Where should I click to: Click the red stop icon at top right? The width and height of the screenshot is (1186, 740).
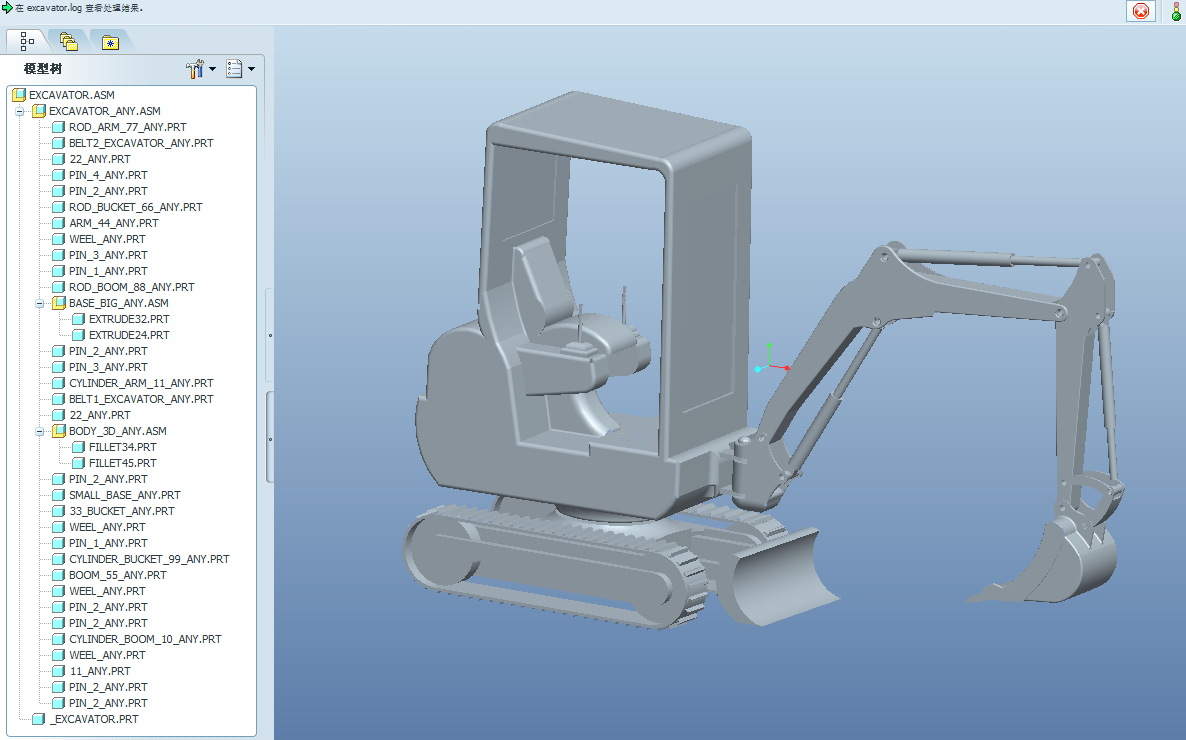click(x=1141, y=11)
